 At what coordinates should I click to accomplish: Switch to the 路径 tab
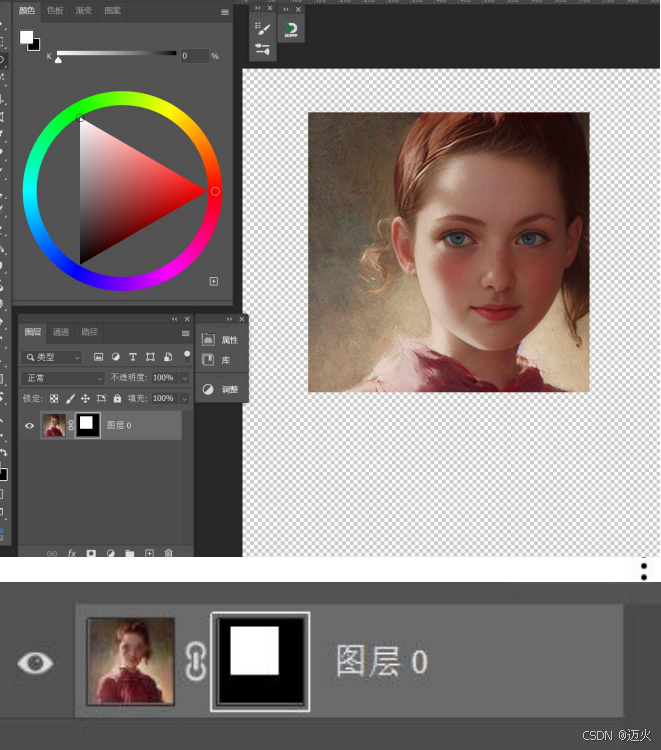(89, 332)
